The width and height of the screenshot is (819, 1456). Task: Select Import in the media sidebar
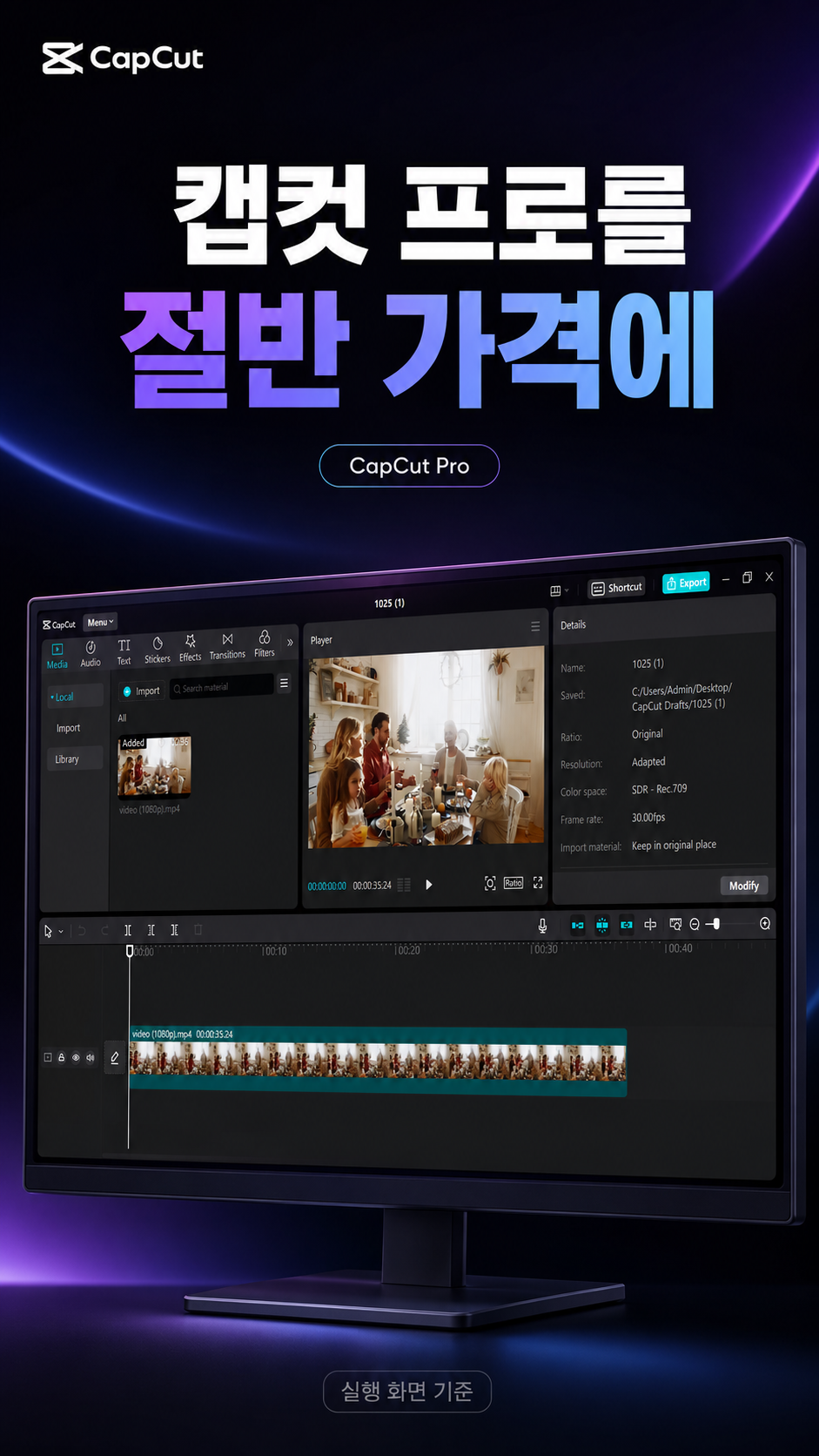click(69, 728)
